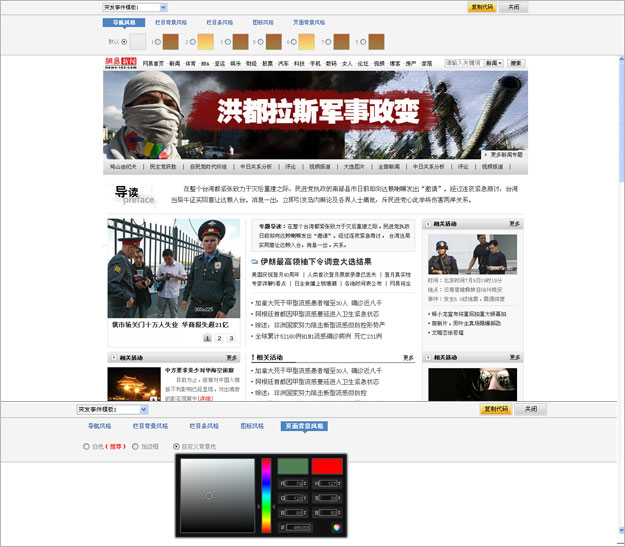Image resolution: width=625 pixels, height=547 pixels.
Task: Select navigation style radio number 3
Action: (227, 41)
